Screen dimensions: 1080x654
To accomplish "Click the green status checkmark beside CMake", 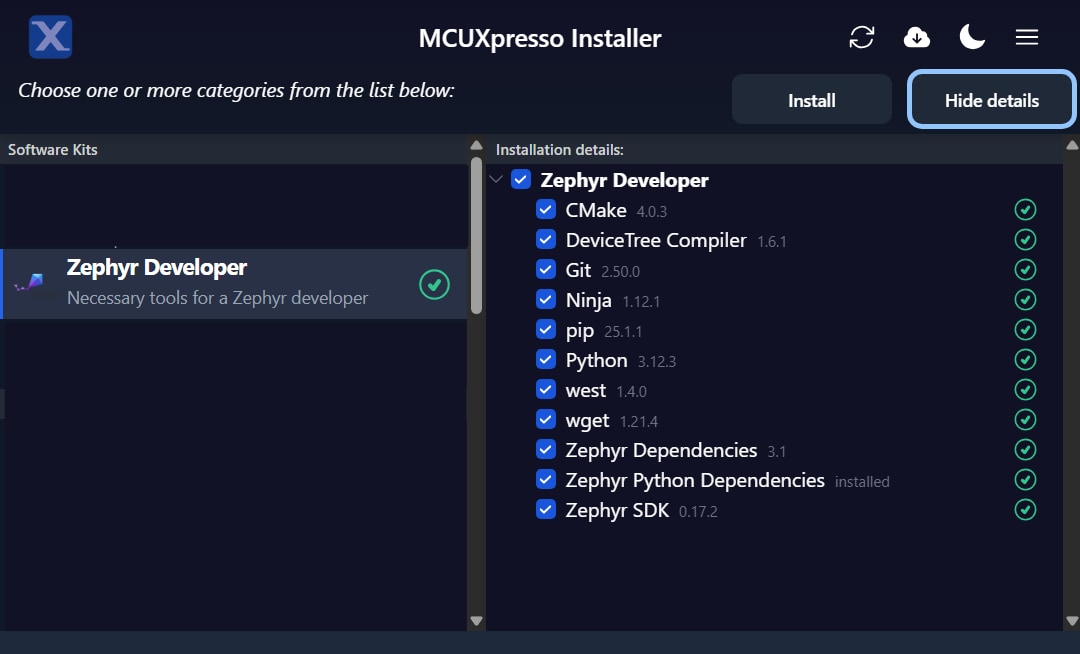I will 1025,210.
